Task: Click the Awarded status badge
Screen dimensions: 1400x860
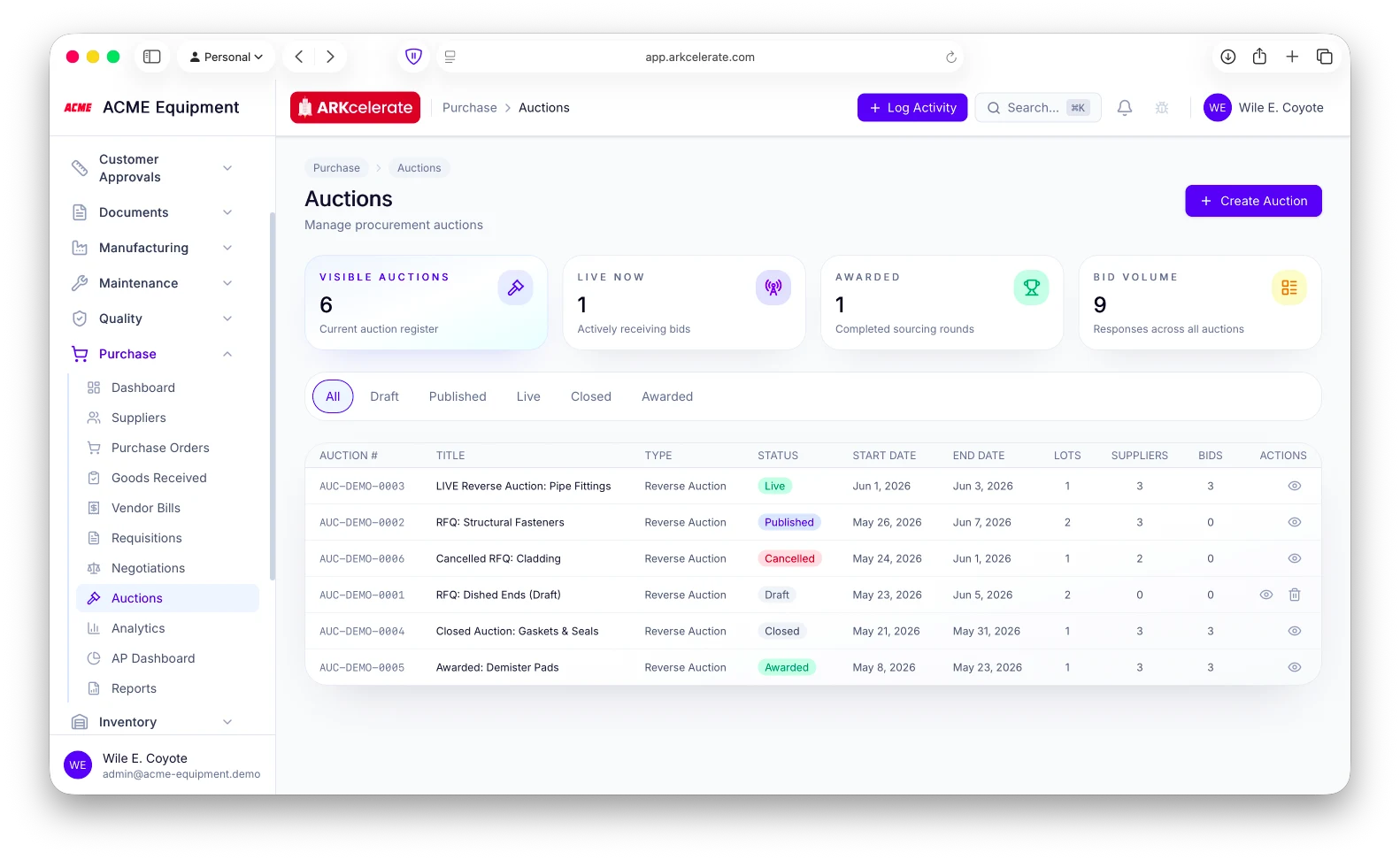Action: [x=787, y=667]
